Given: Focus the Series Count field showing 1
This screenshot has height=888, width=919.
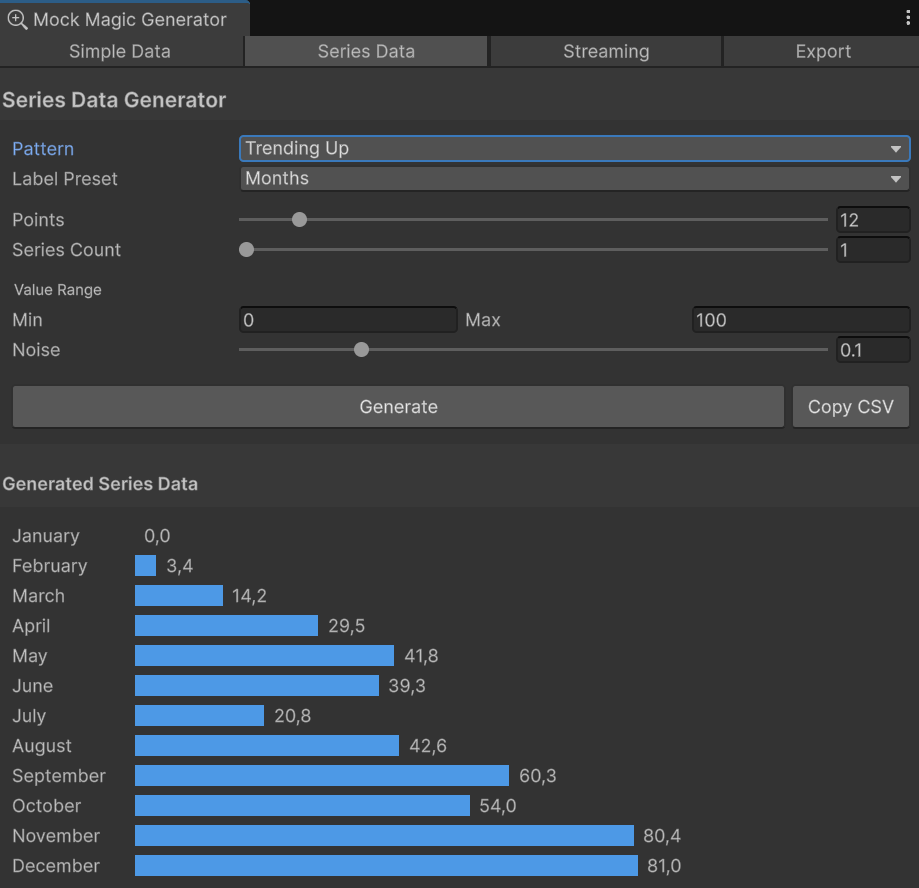Looking at the screenshot, I should click(873, 250).
